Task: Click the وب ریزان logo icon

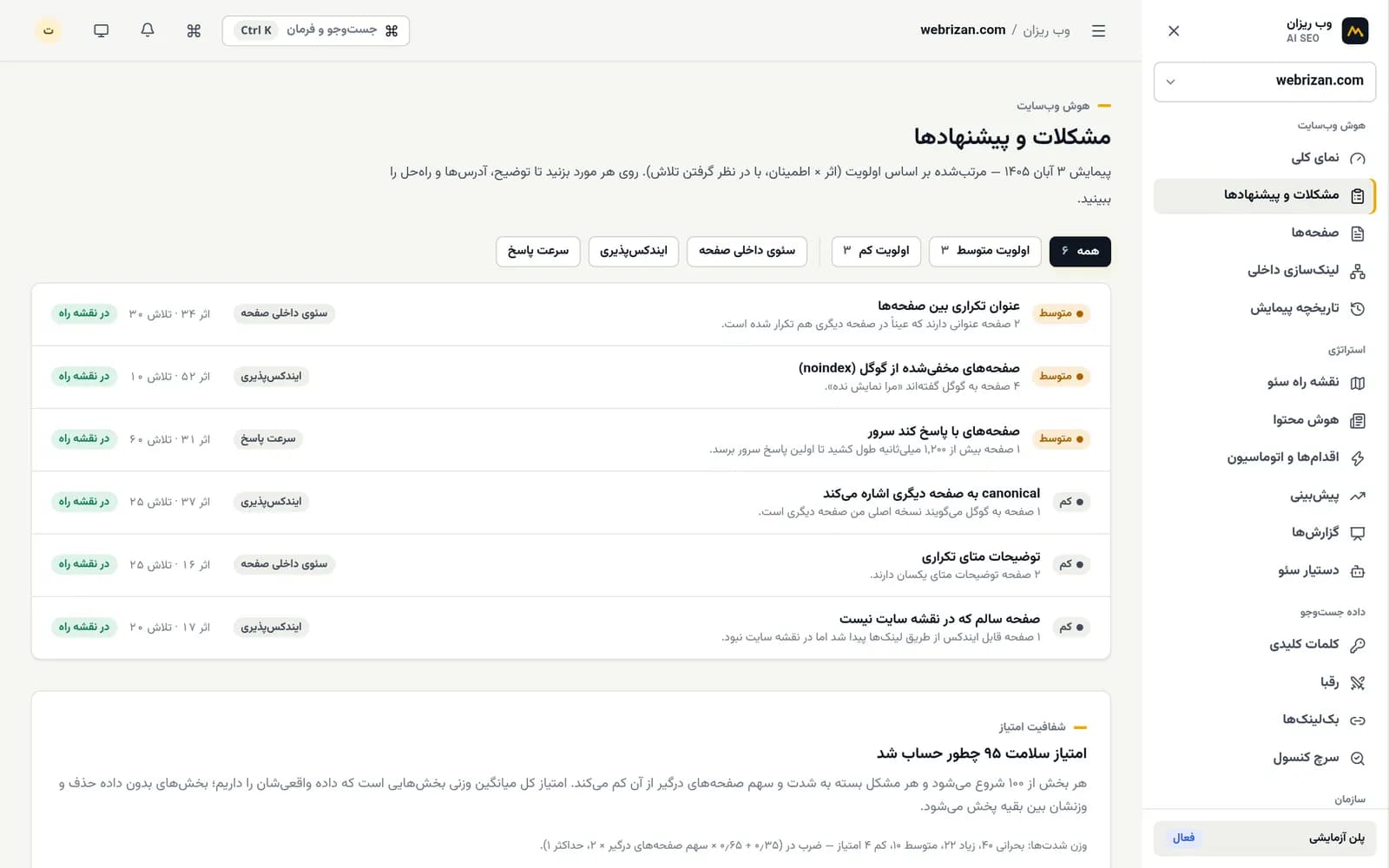Action: (1354, 31)
